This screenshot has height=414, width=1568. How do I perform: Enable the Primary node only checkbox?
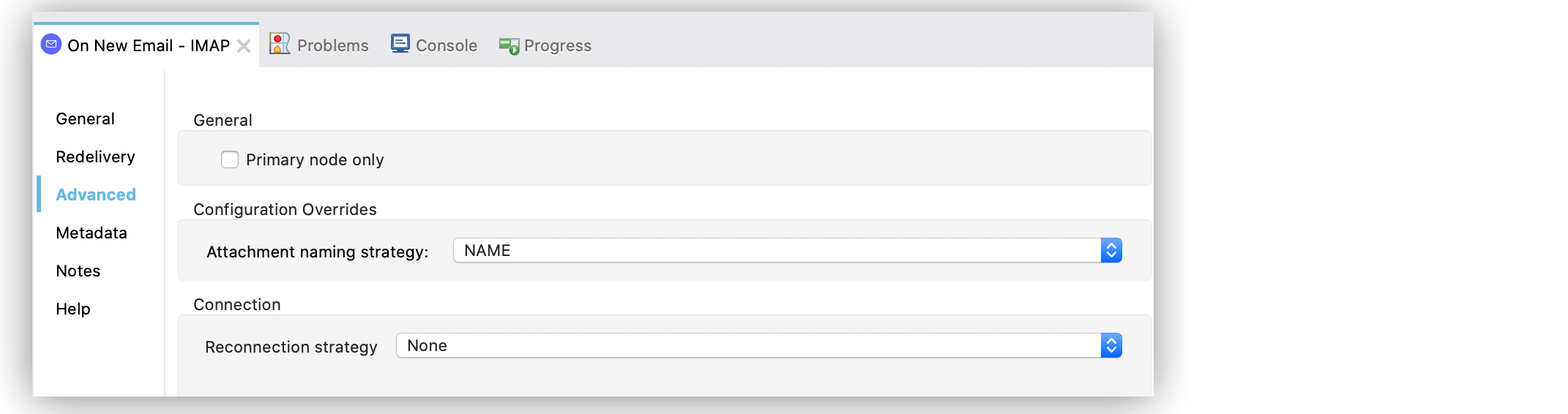(x=230, y=159)
